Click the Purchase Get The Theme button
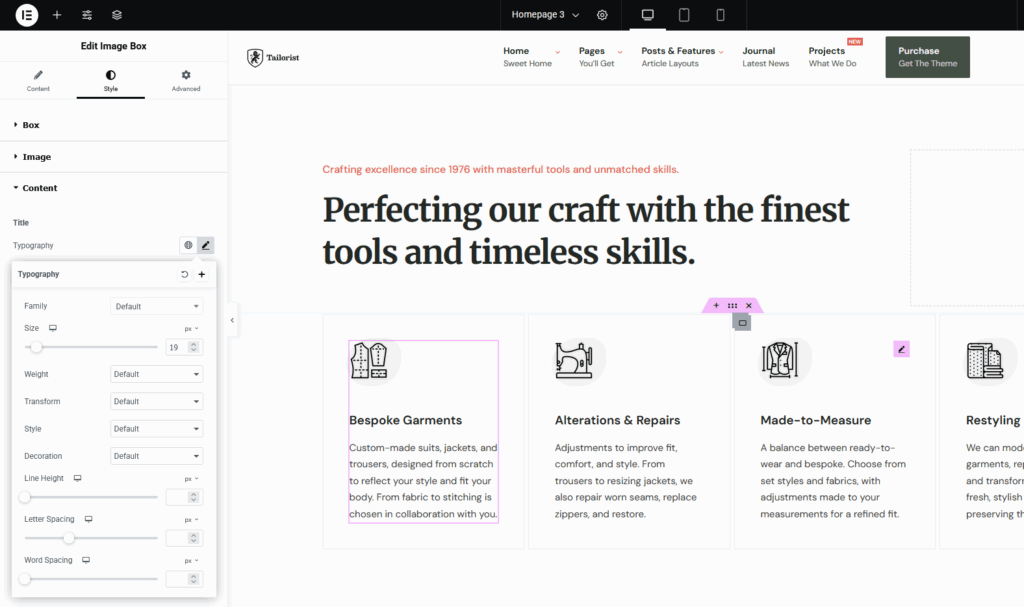Viewport: 1024px width, 607px height. [x=927, y=57]
